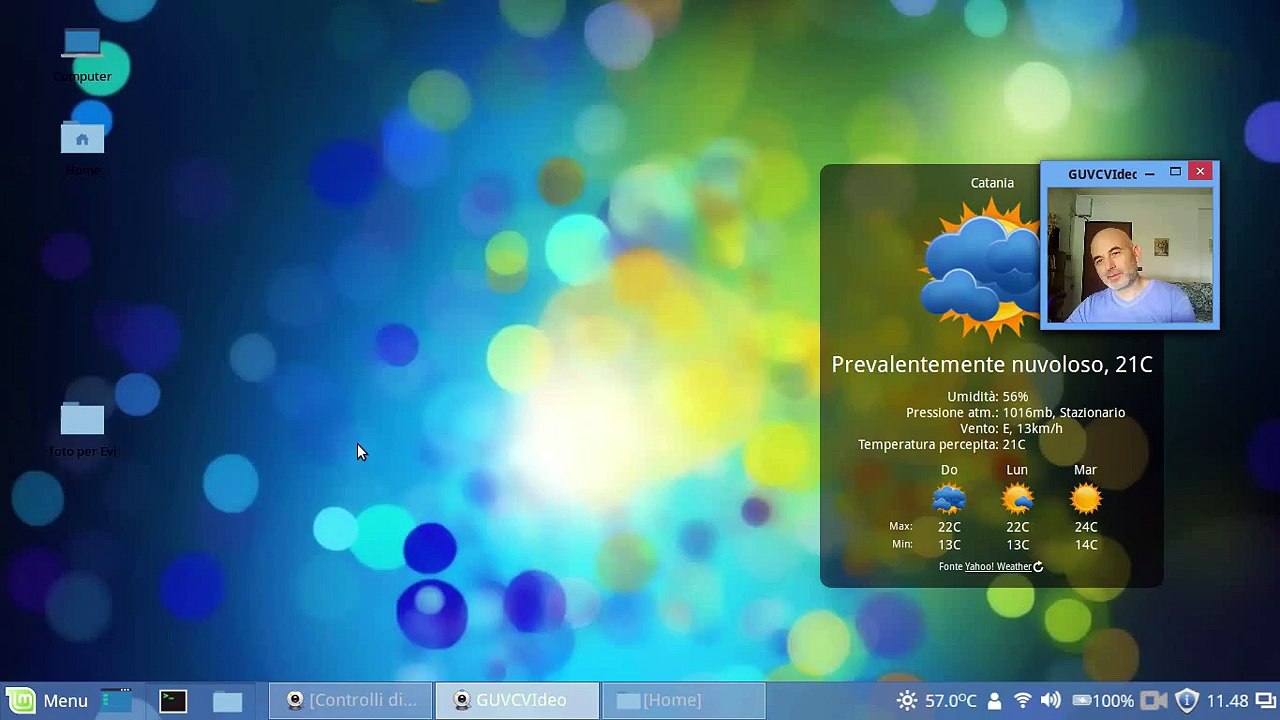Click the Pressione atm. 1016mb line
The width and height of the screenshot is (1280, 720).
[x=1015, y=413]
